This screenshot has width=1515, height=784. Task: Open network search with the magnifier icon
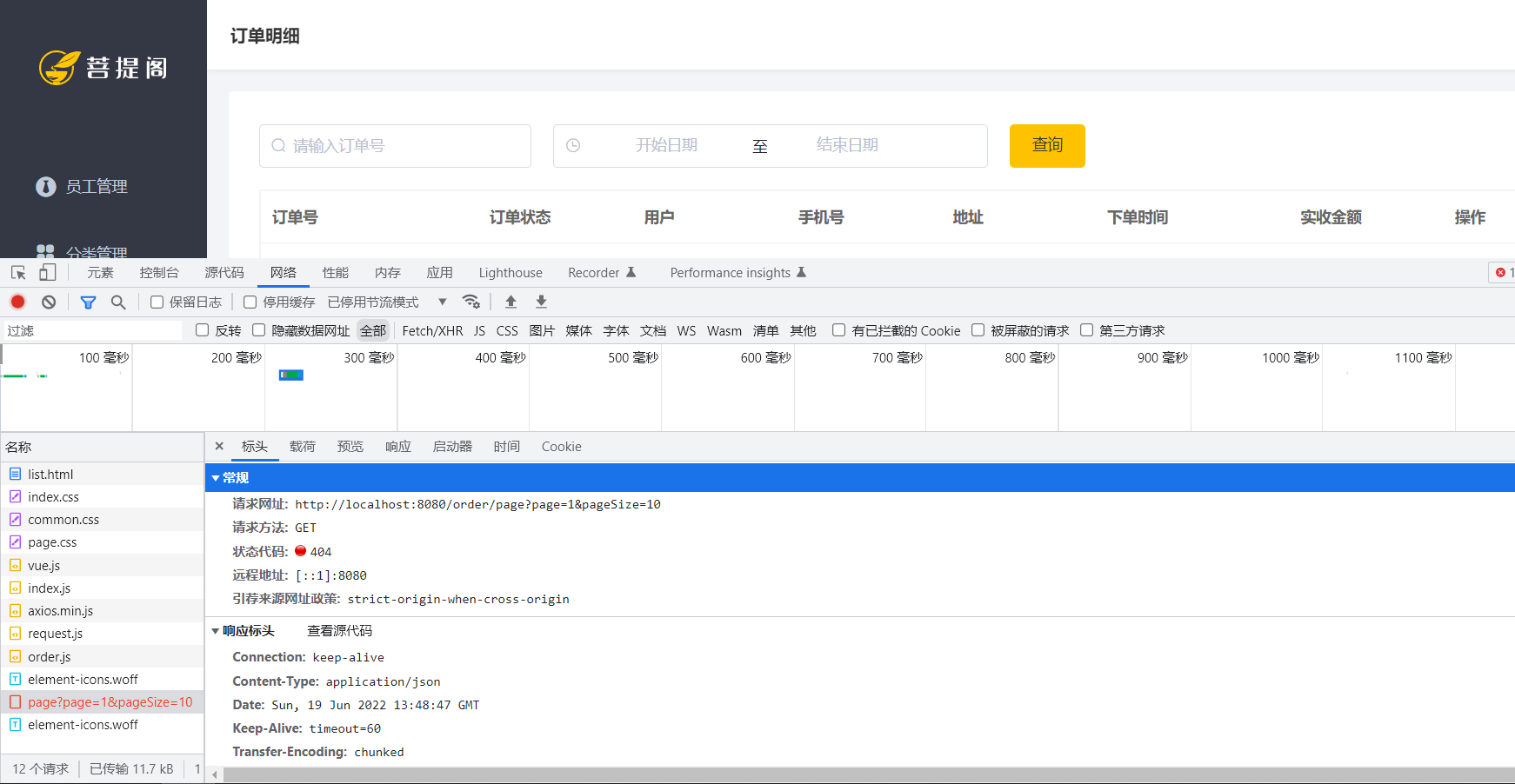tap(118, 302)
